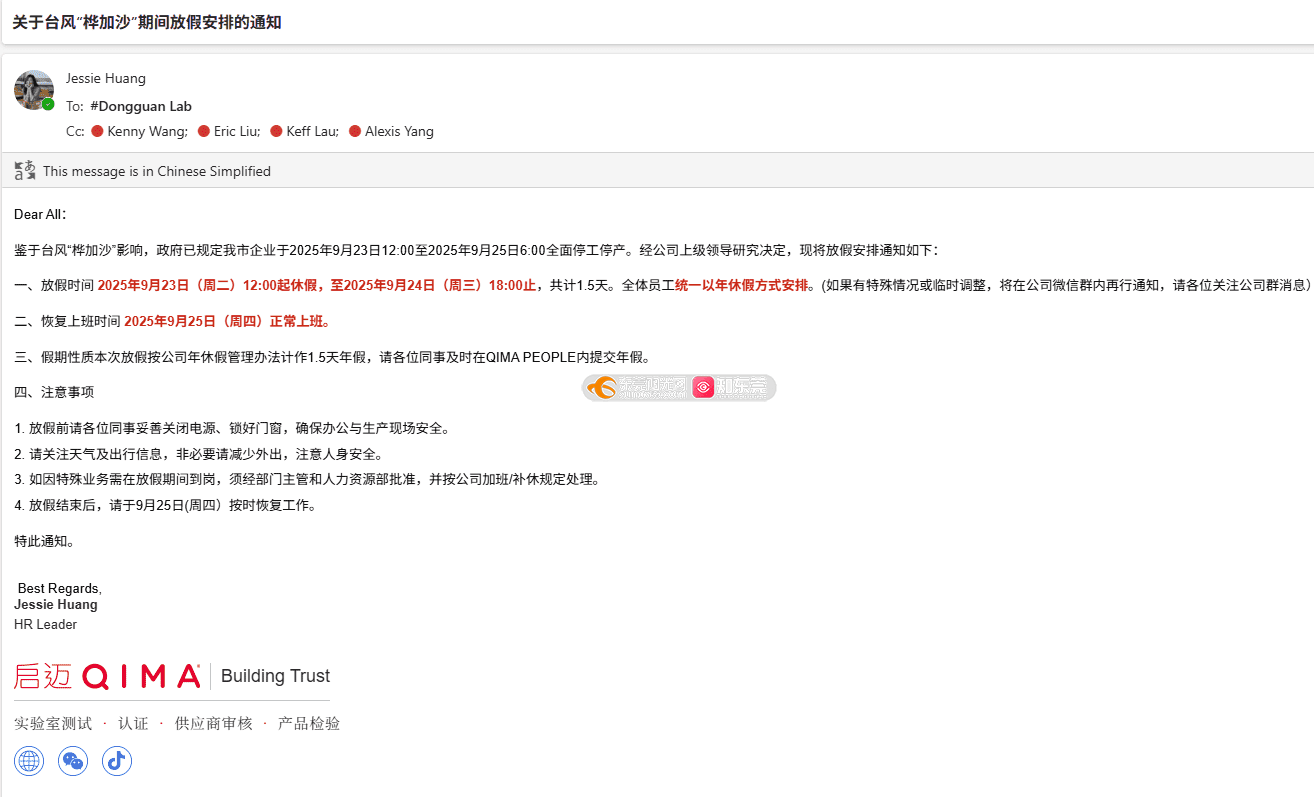Click the red "2025年9月25日（周四）正常上班" text
1314x797 pixels.
pyautogui.click(x=226, y=321)
